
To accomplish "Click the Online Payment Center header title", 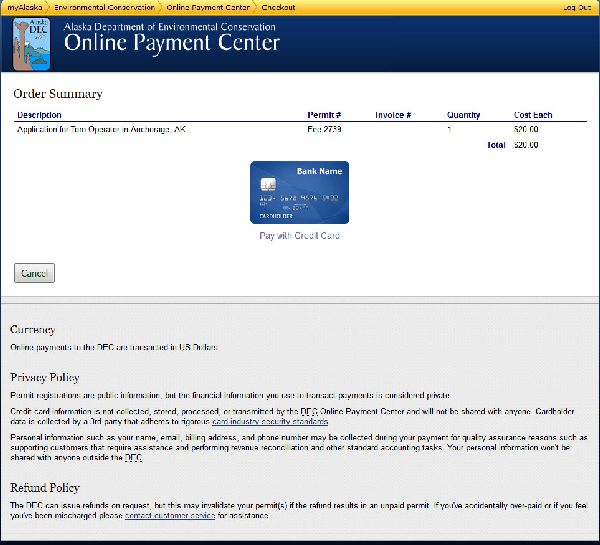I will (171, 43).
